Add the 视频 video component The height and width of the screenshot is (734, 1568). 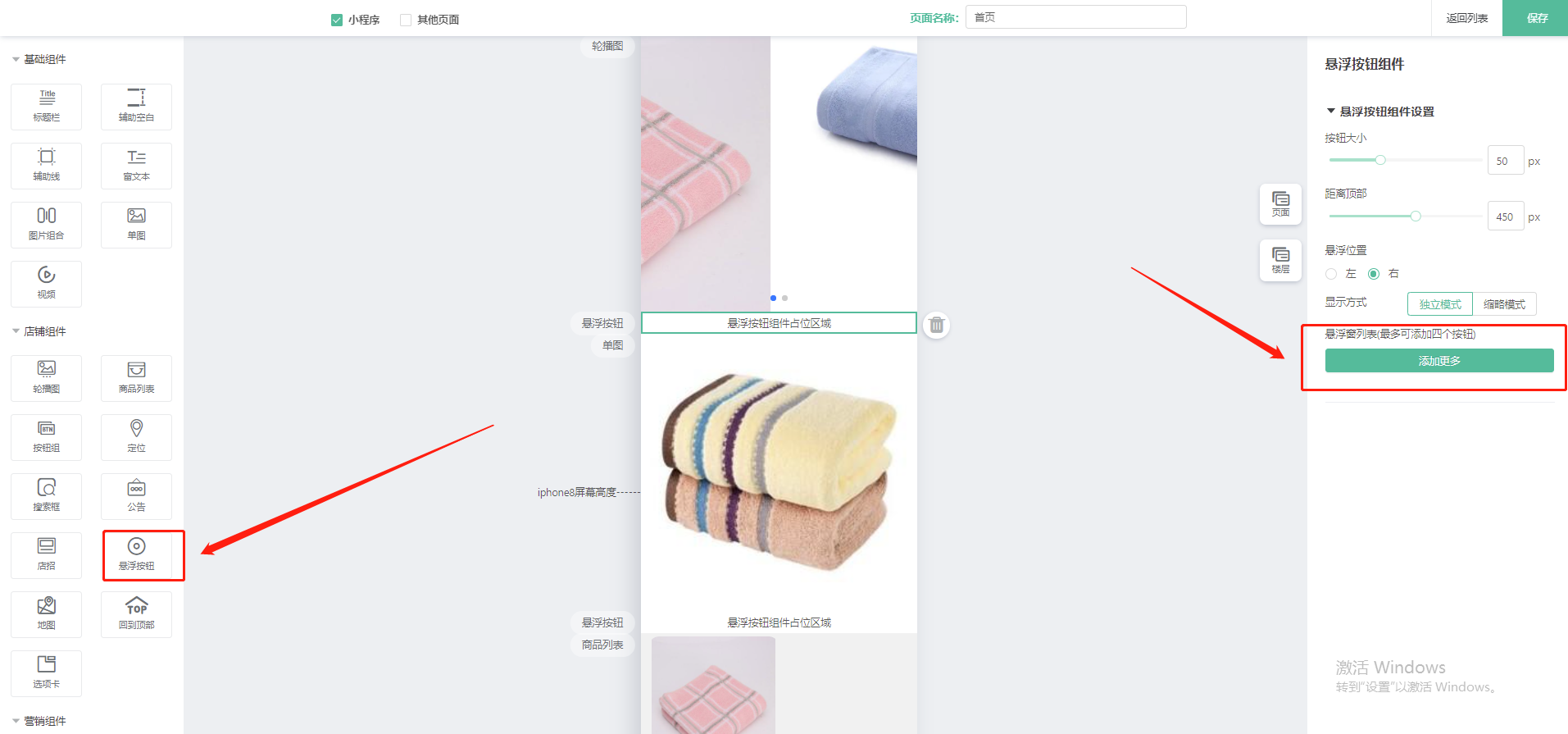click(x=47, y=283)
